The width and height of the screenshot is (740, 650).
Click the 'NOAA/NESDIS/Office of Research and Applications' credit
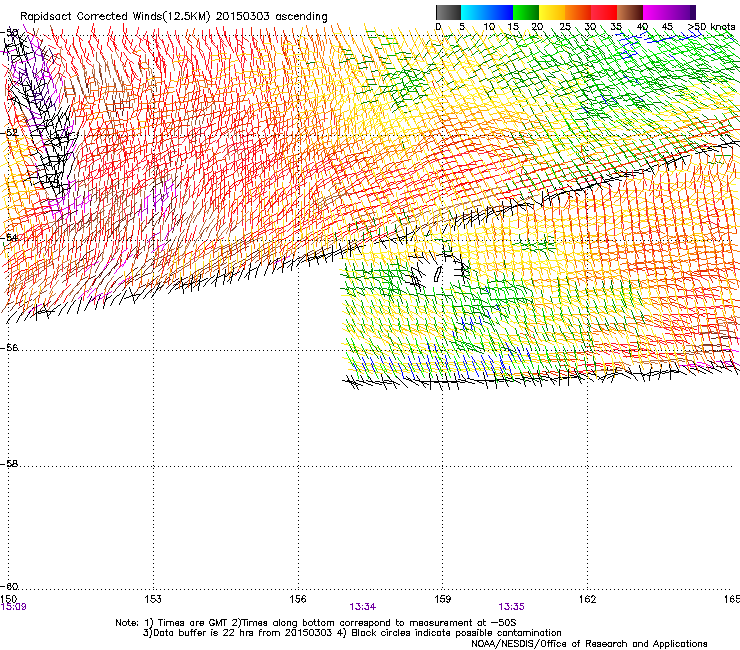coord(589,644)
